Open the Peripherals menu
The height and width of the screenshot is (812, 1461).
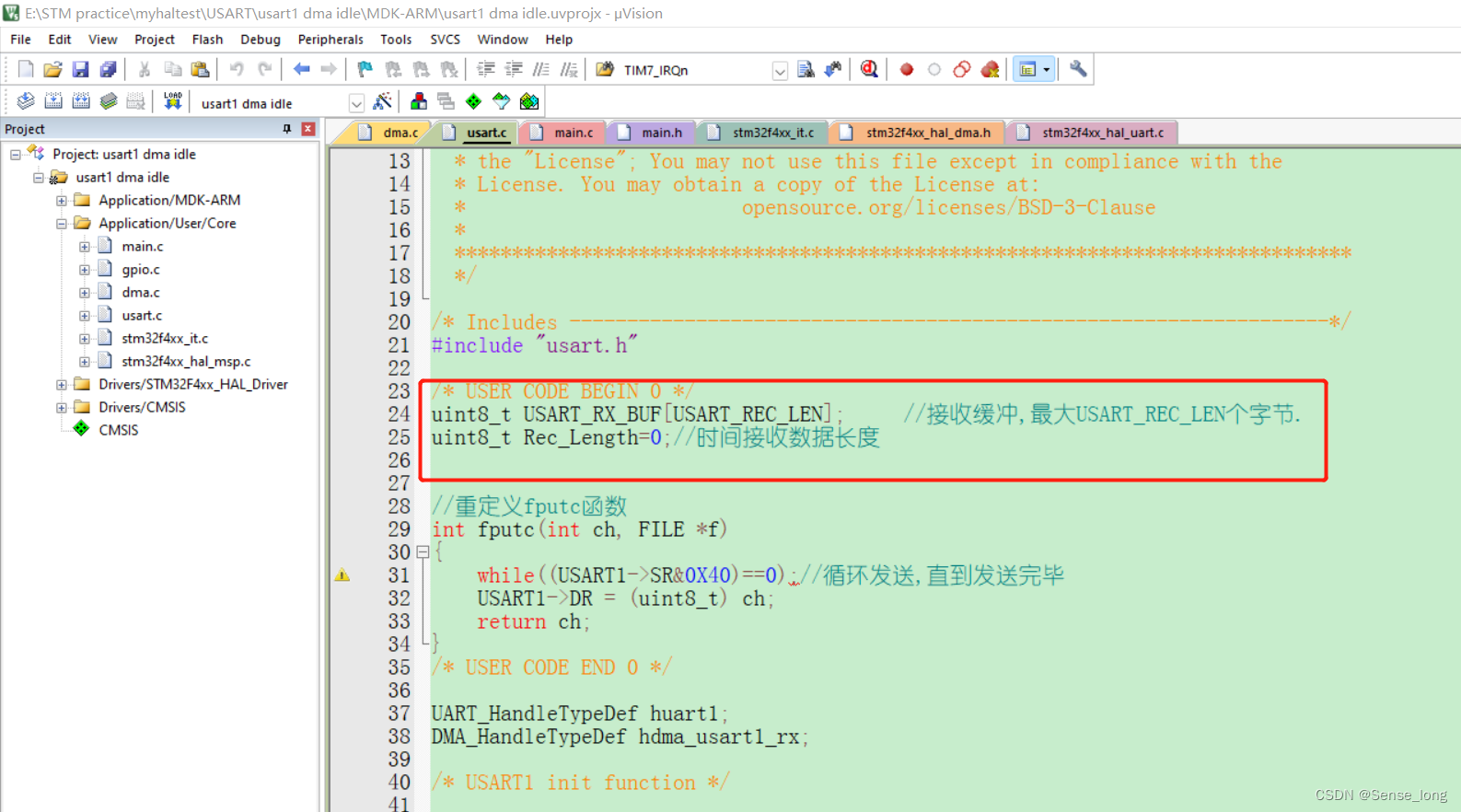(330, 40)
